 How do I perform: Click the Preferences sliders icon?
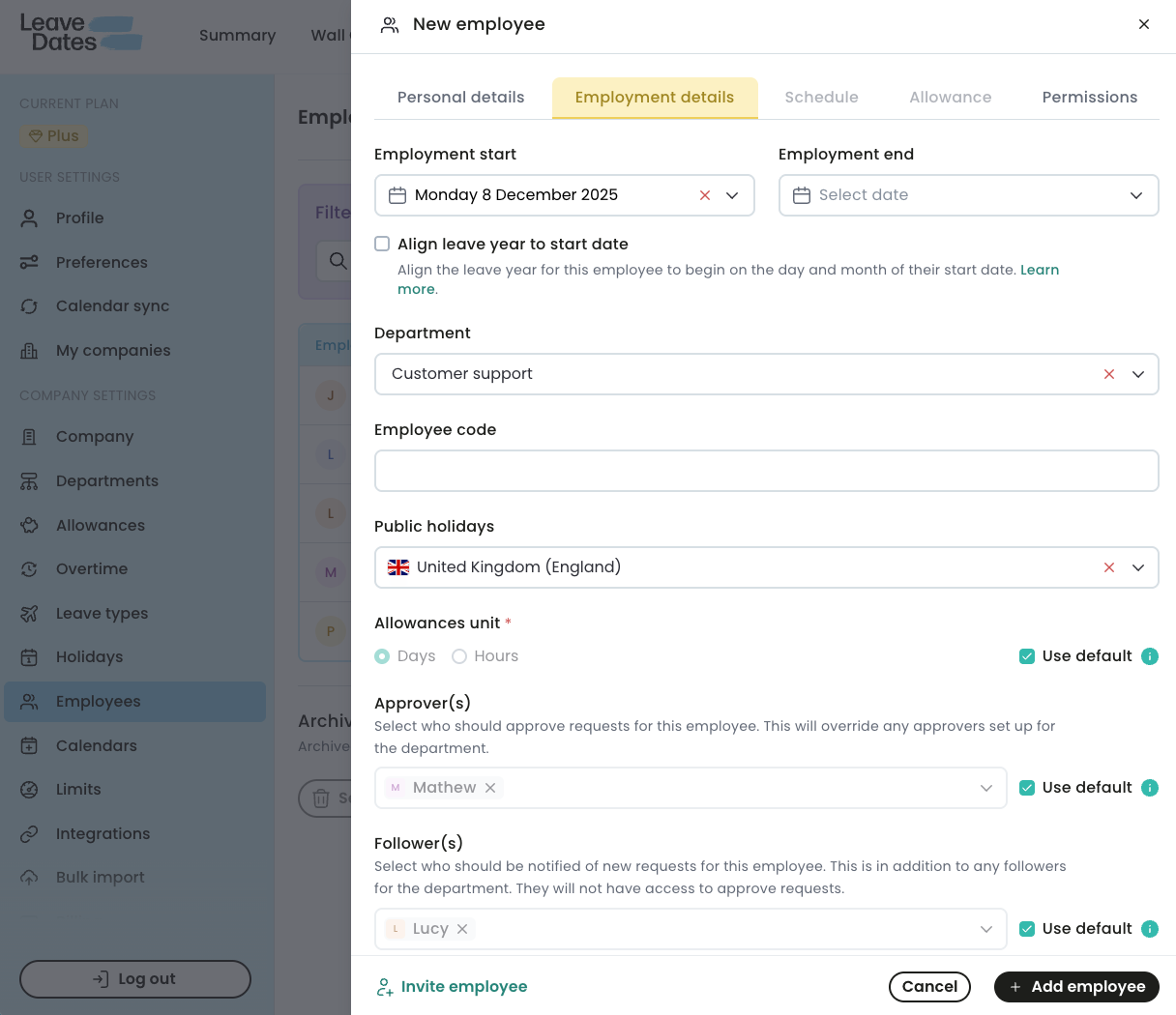click(x=29, y=262)
